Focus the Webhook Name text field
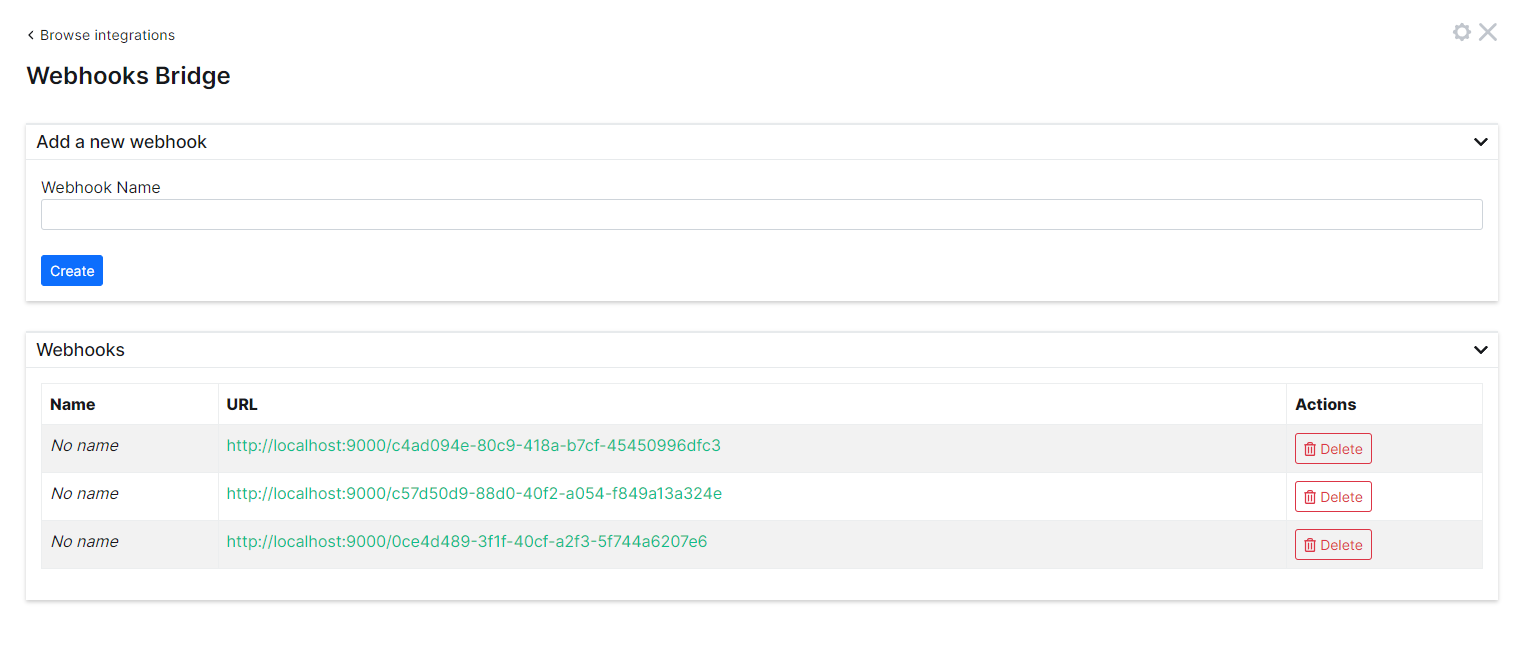This screenshot has height=646, width=1522. (761, 215)
